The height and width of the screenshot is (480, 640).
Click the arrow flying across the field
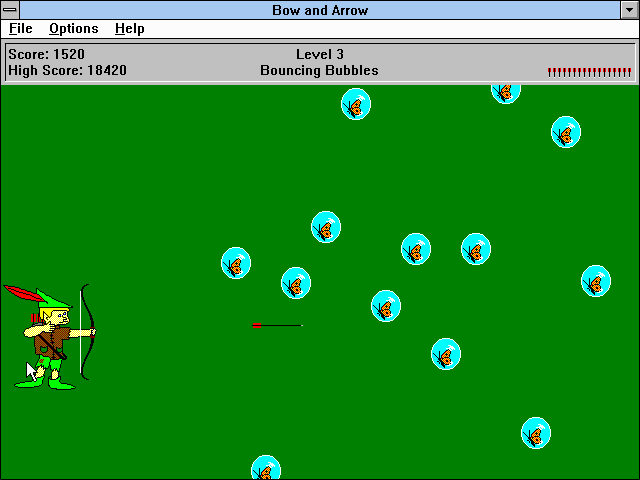[277, 325]
